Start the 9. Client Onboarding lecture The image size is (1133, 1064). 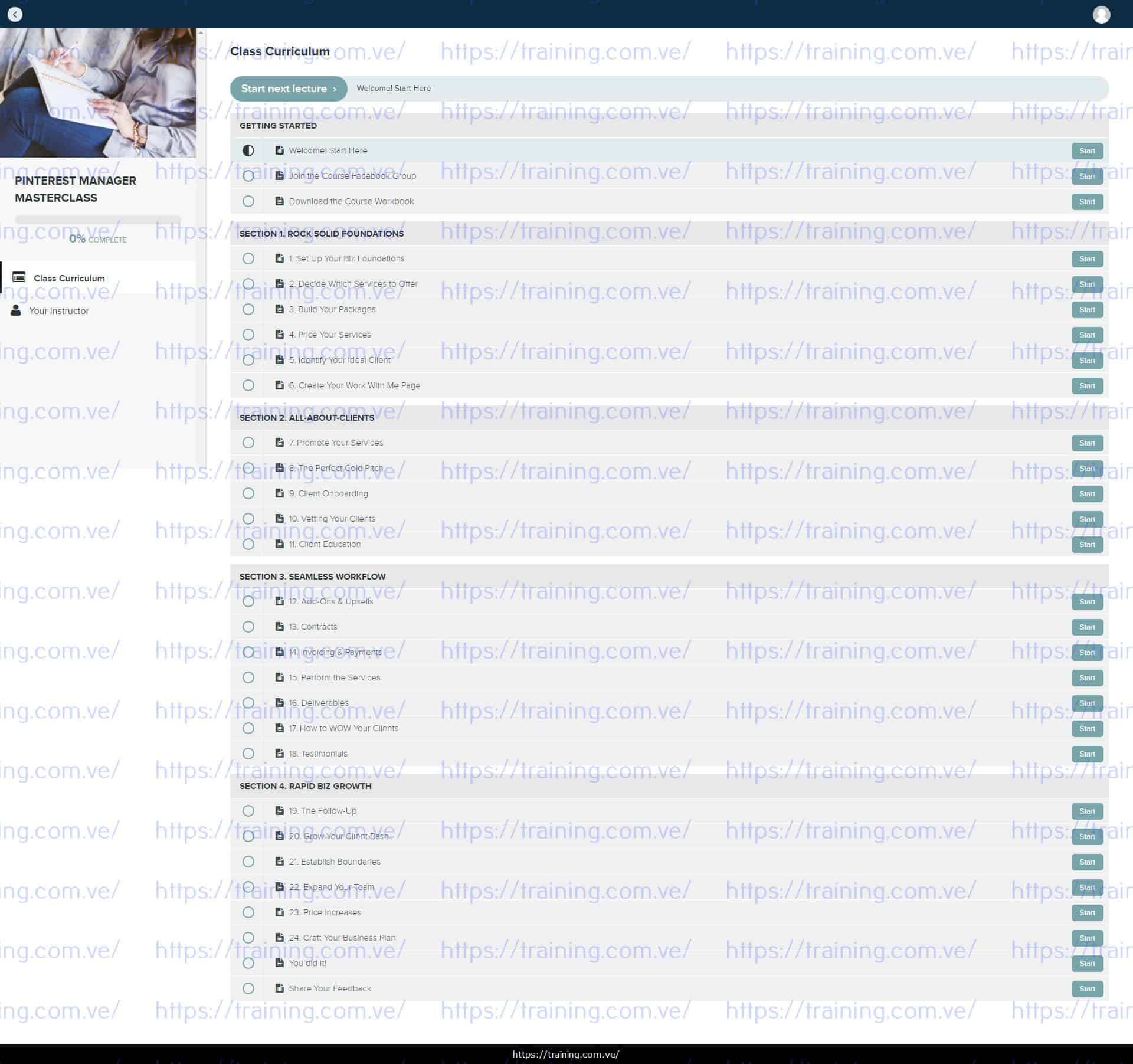[x=1087, y=493]
